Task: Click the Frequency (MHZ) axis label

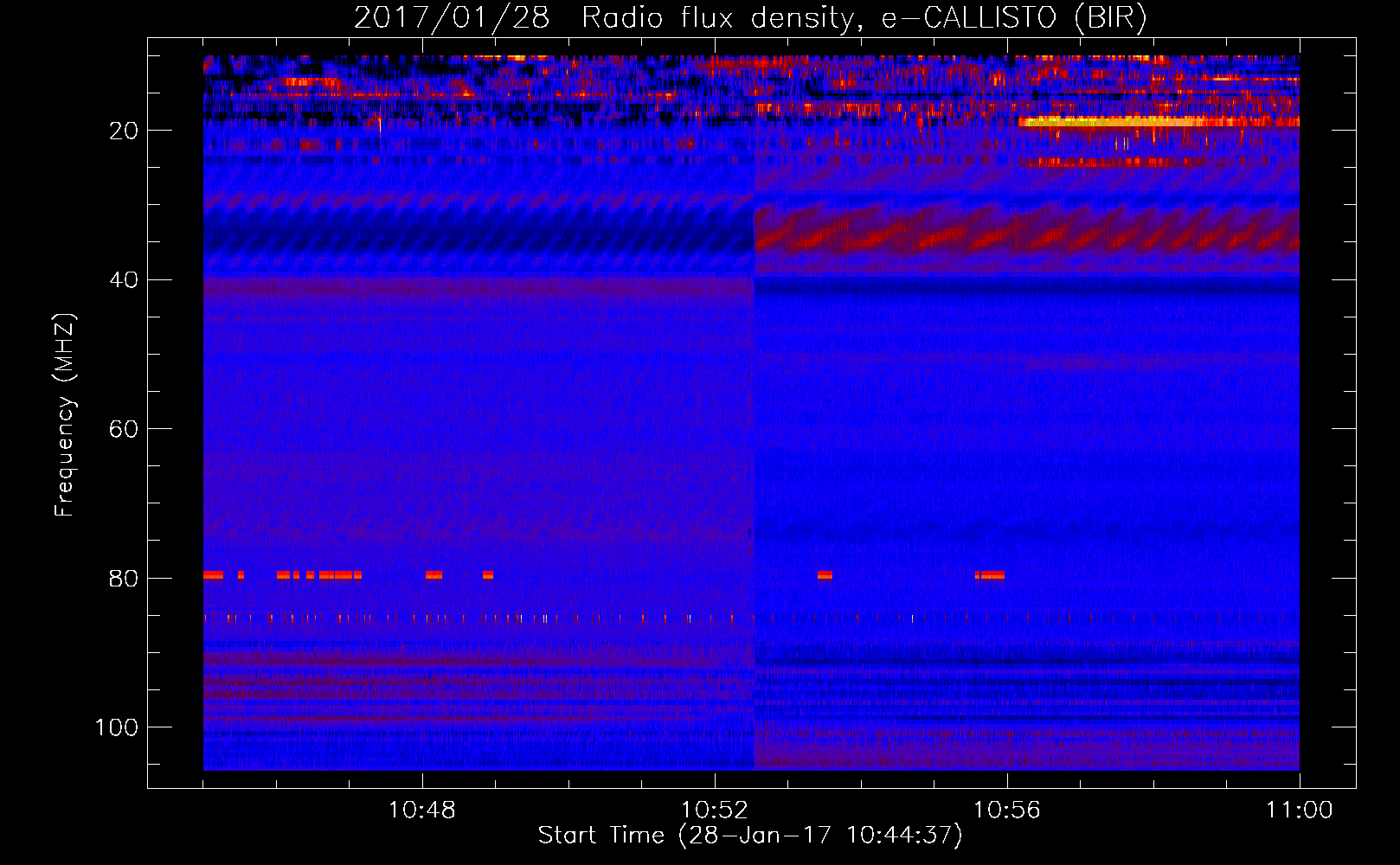Action: 65,414
